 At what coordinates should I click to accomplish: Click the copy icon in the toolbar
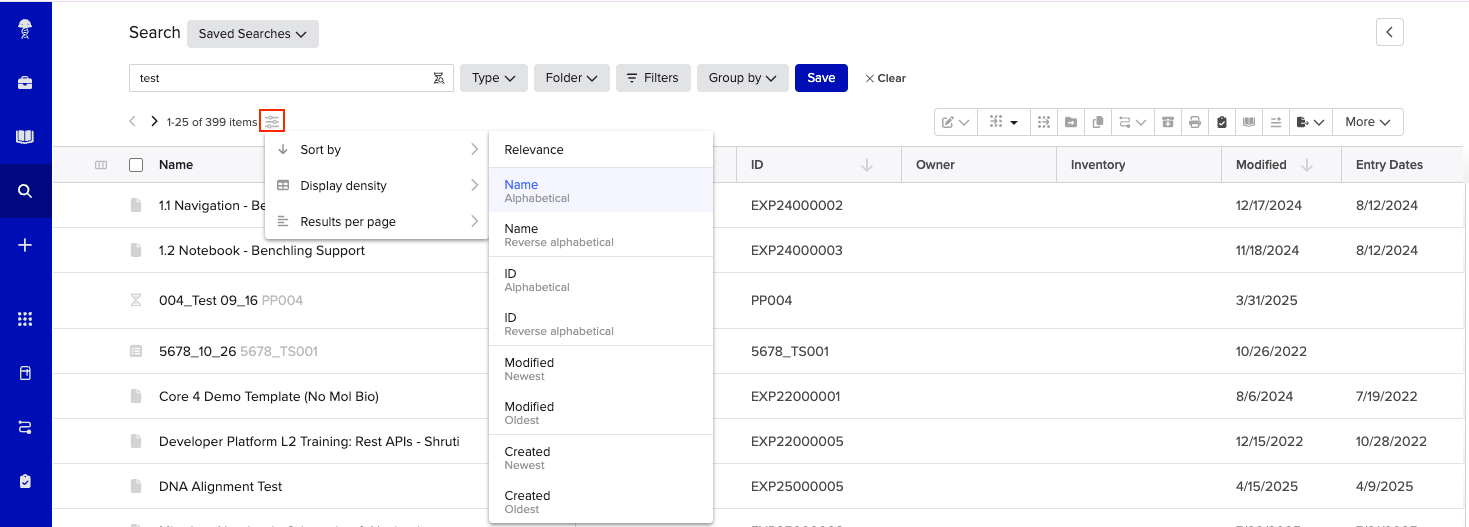[1097, 122]
